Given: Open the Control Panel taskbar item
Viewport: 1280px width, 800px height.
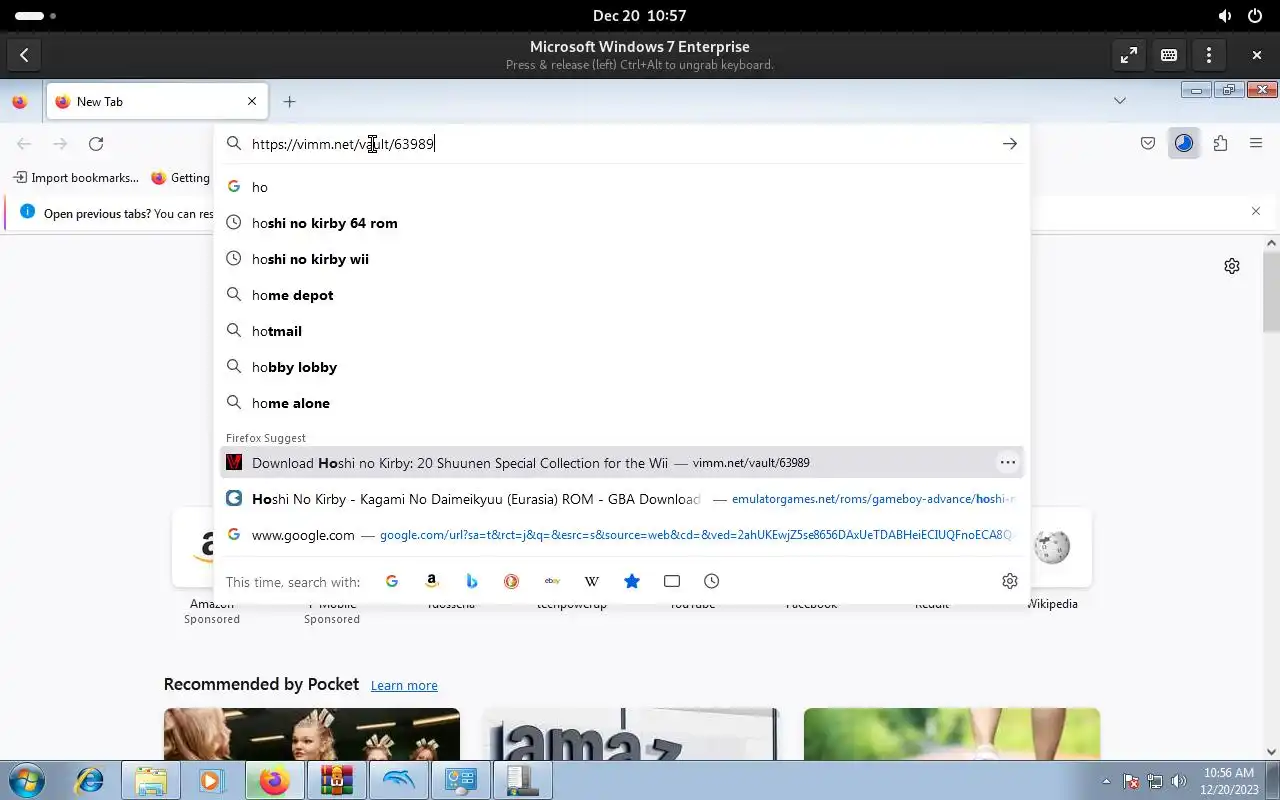Looking at the screenshot, I should (x=460, y=780).
